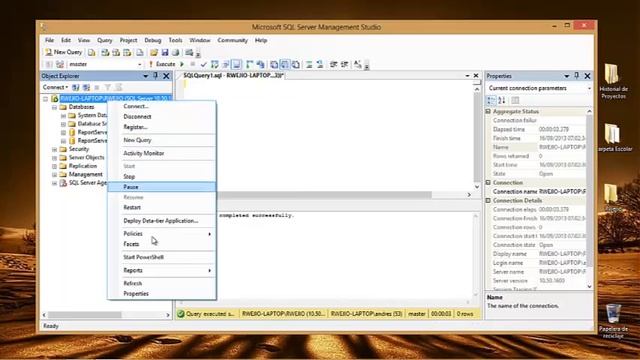640x360 pixels.
Task: Click the New Query toolbar button
Action: 63,52
